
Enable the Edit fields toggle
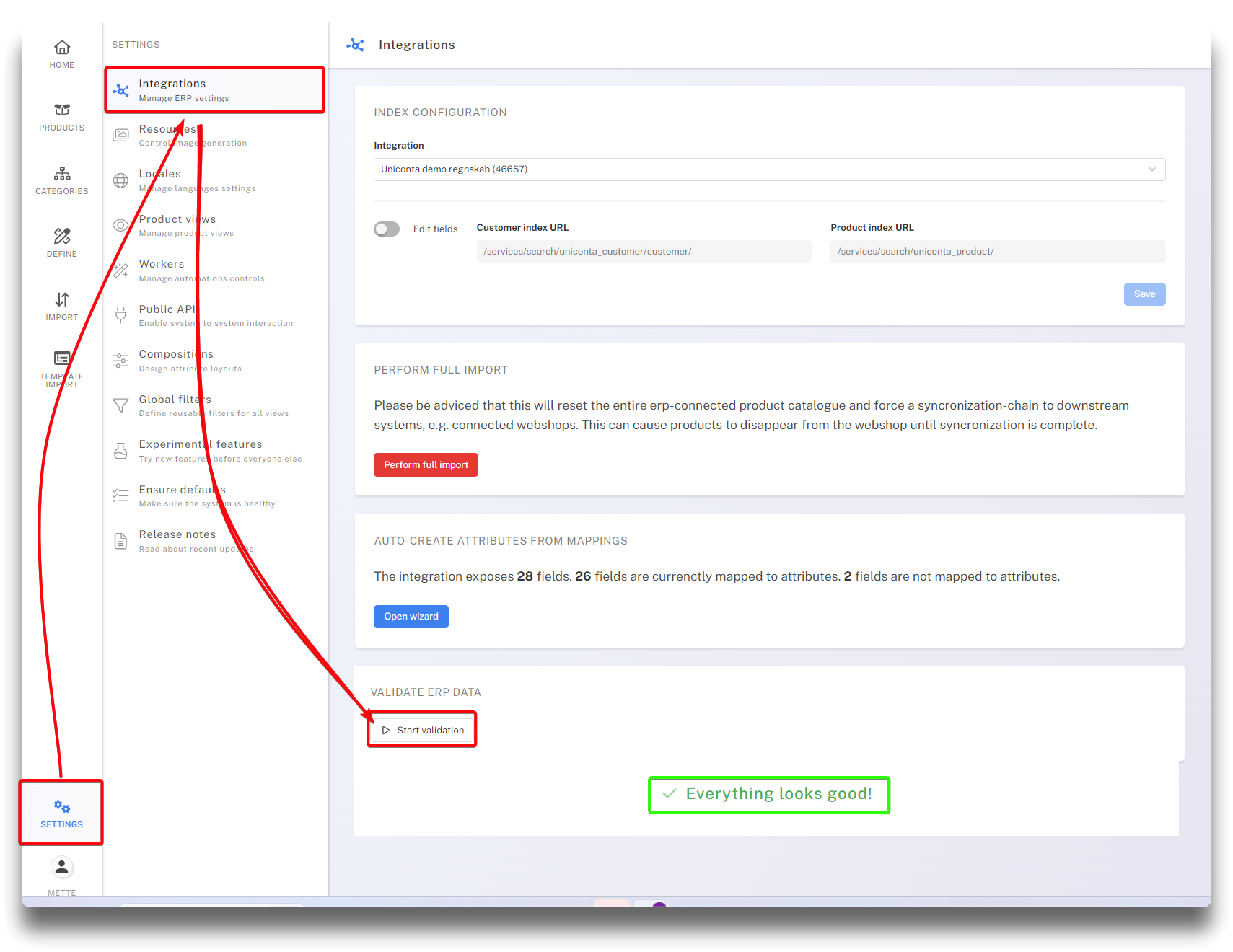tap(387, 229)
